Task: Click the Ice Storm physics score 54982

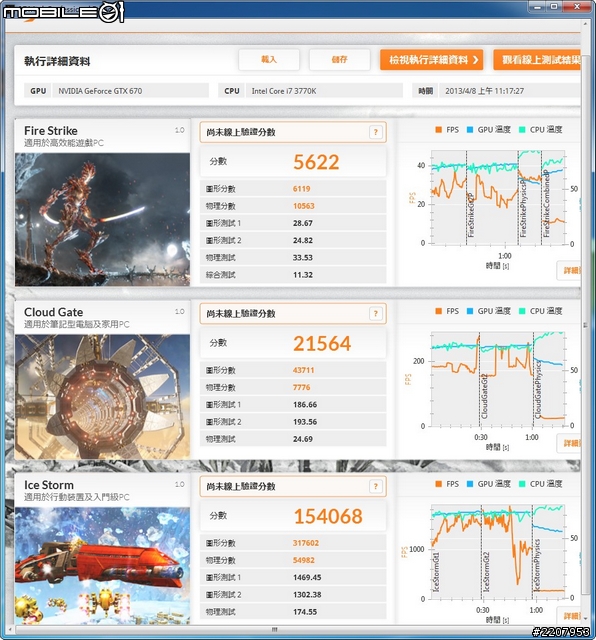Action: point(304,560)
